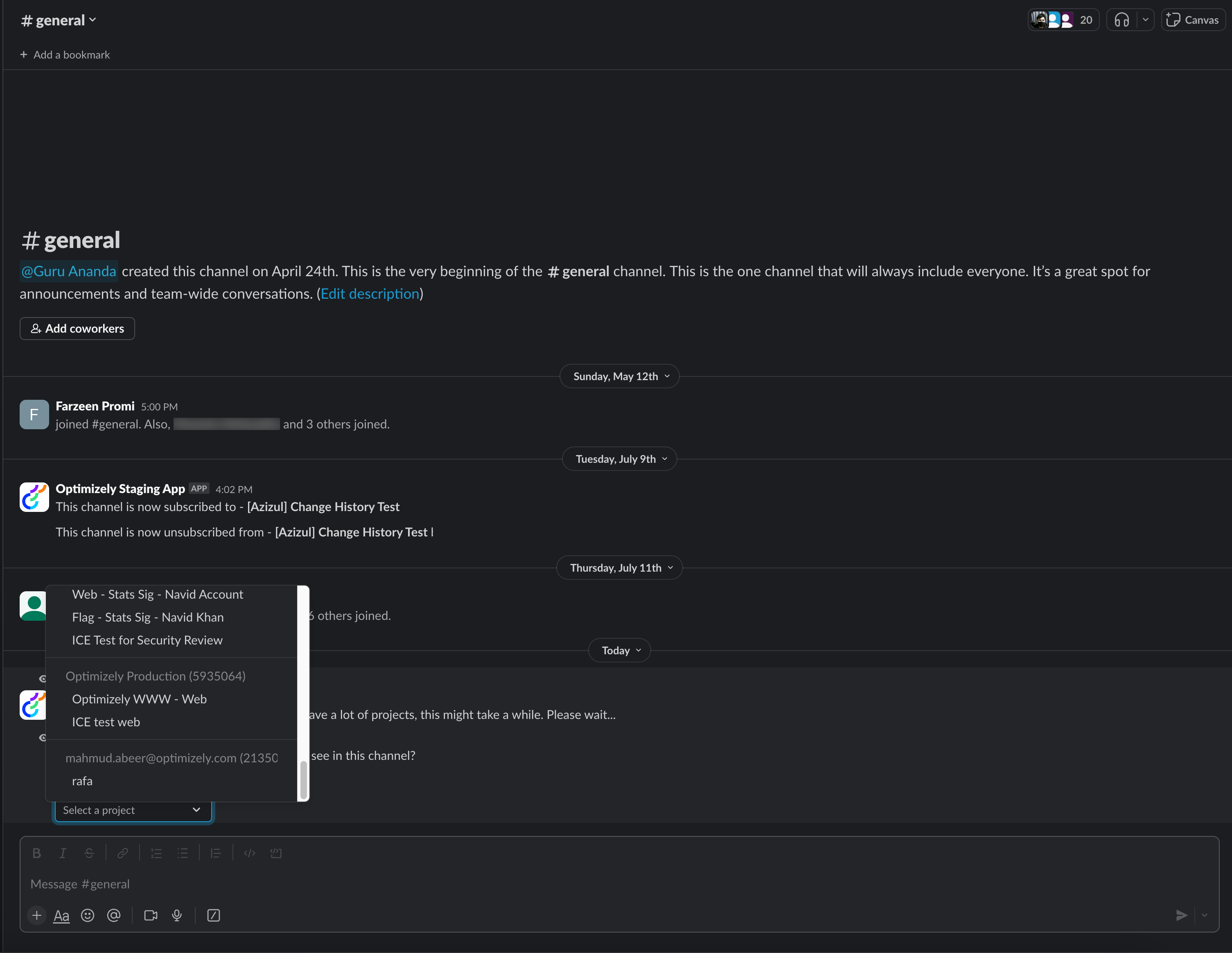Click the Edit description link
Image resolution: width=1232 pixels, height=953 pixels.
[x=370, y=294]
